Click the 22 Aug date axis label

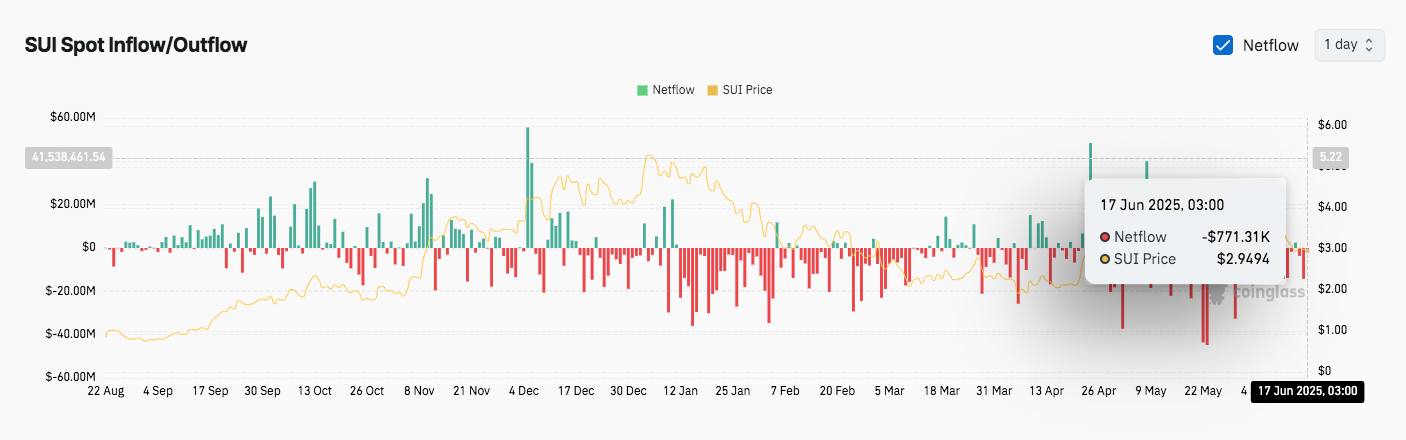[106, 392]
